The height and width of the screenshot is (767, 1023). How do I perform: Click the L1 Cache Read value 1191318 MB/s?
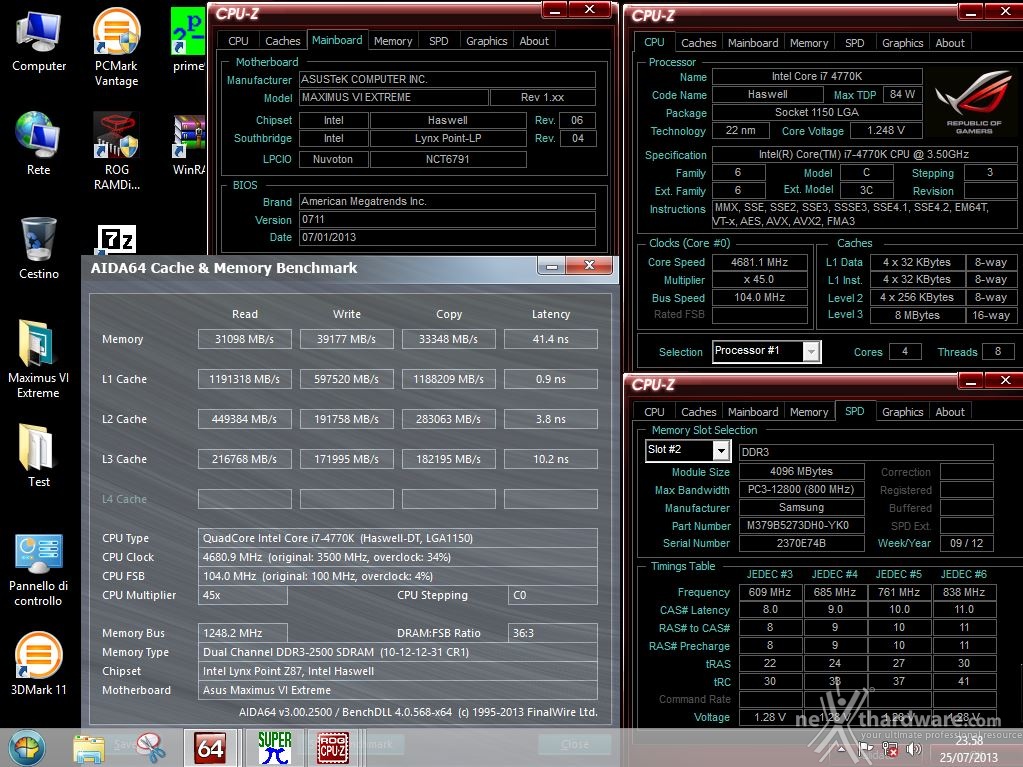pos(245,379)
